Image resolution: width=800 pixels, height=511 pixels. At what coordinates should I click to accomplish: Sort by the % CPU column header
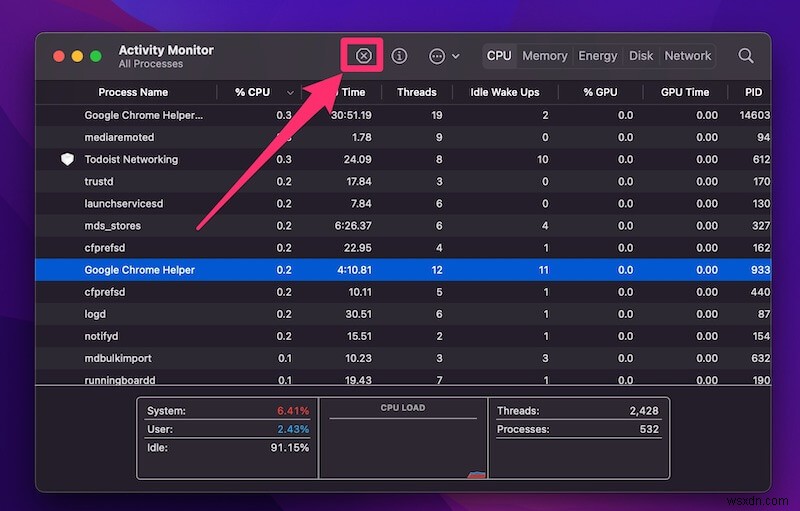[252, 92]
